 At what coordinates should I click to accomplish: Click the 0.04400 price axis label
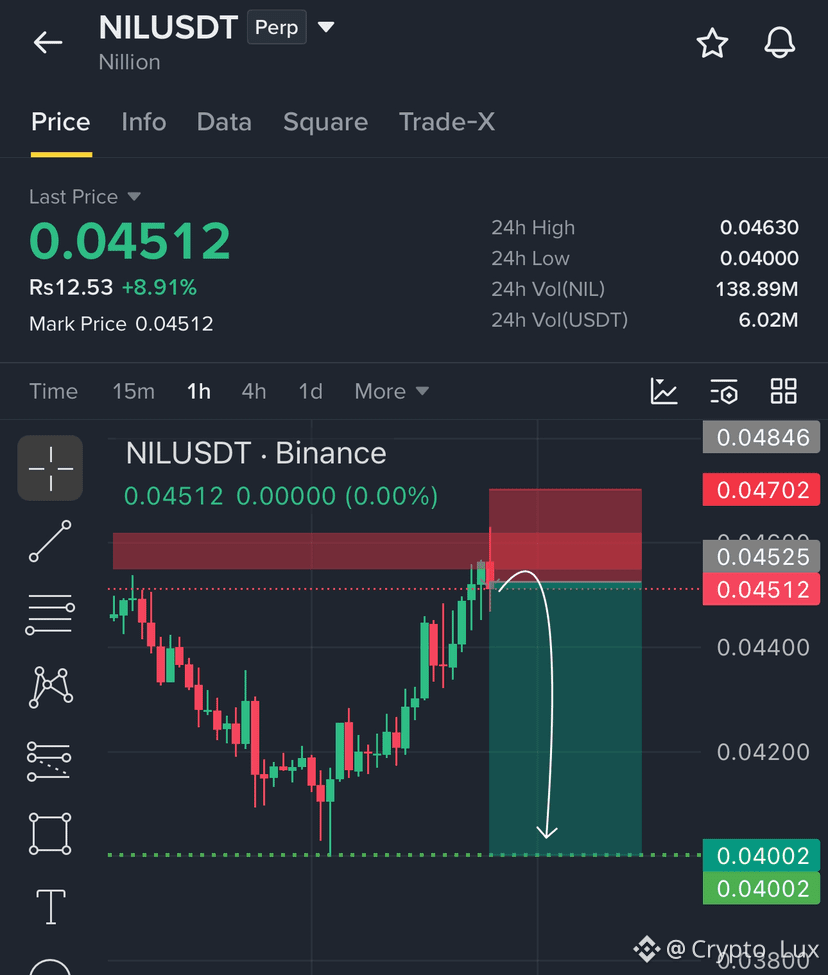click(x=763, y=648)
